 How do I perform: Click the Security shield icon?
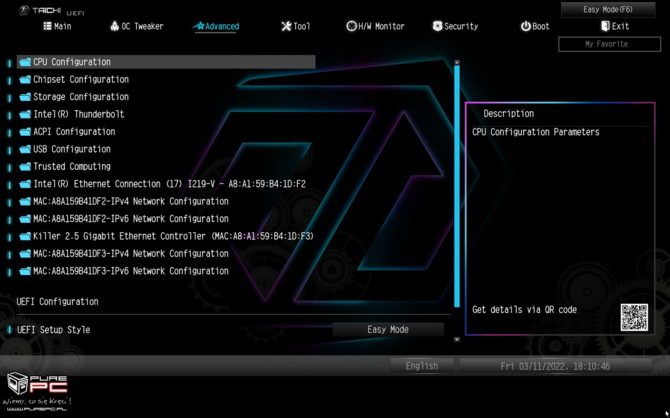pos(437,26)
